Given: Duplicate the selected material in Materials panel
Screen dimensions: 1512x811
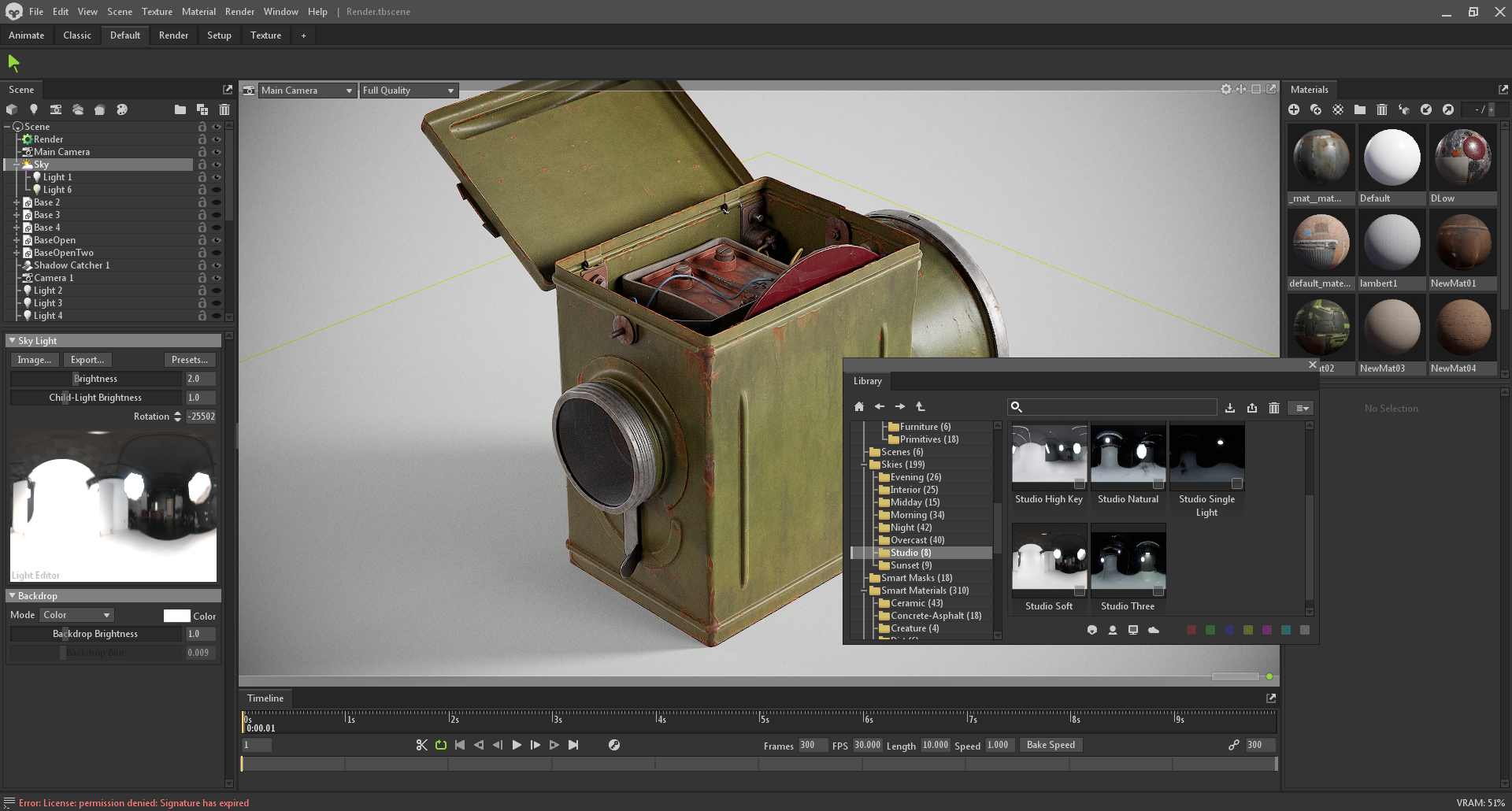Looking at the screenshot, I should [1316, 109].
